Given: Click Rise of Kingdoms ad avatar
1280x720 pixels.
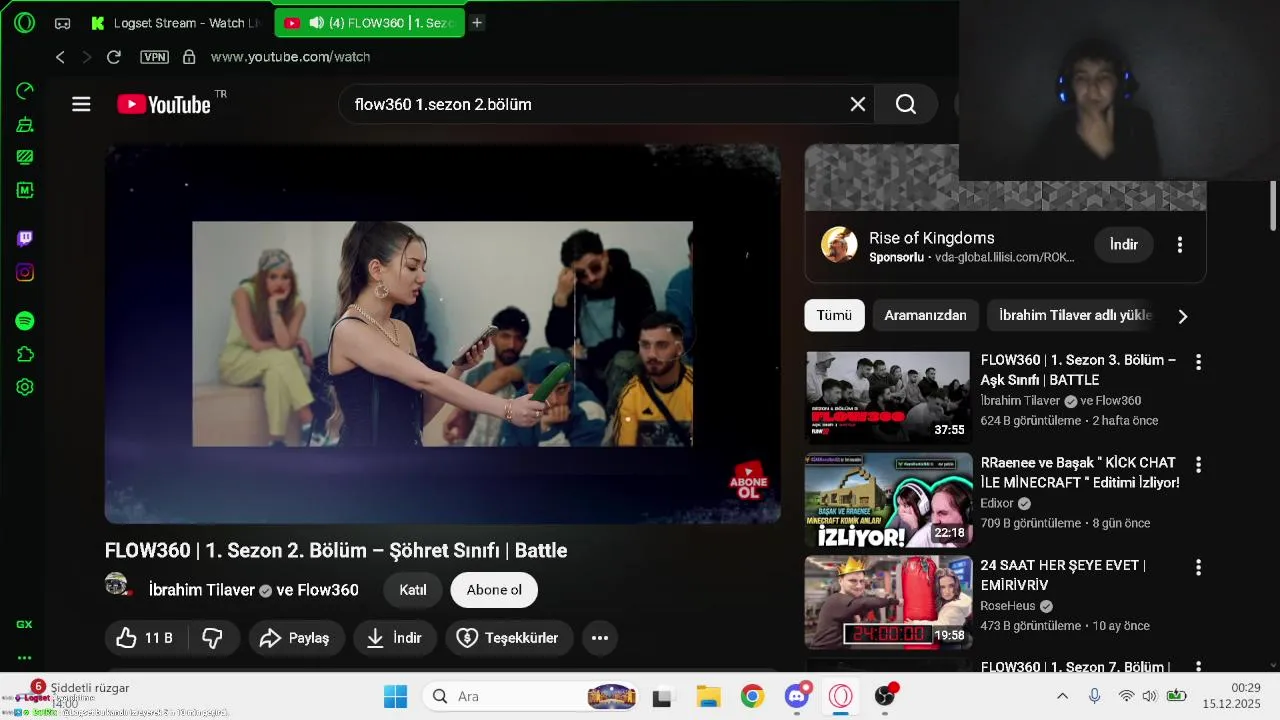Looking at the screenshot, I should point(839,244).
